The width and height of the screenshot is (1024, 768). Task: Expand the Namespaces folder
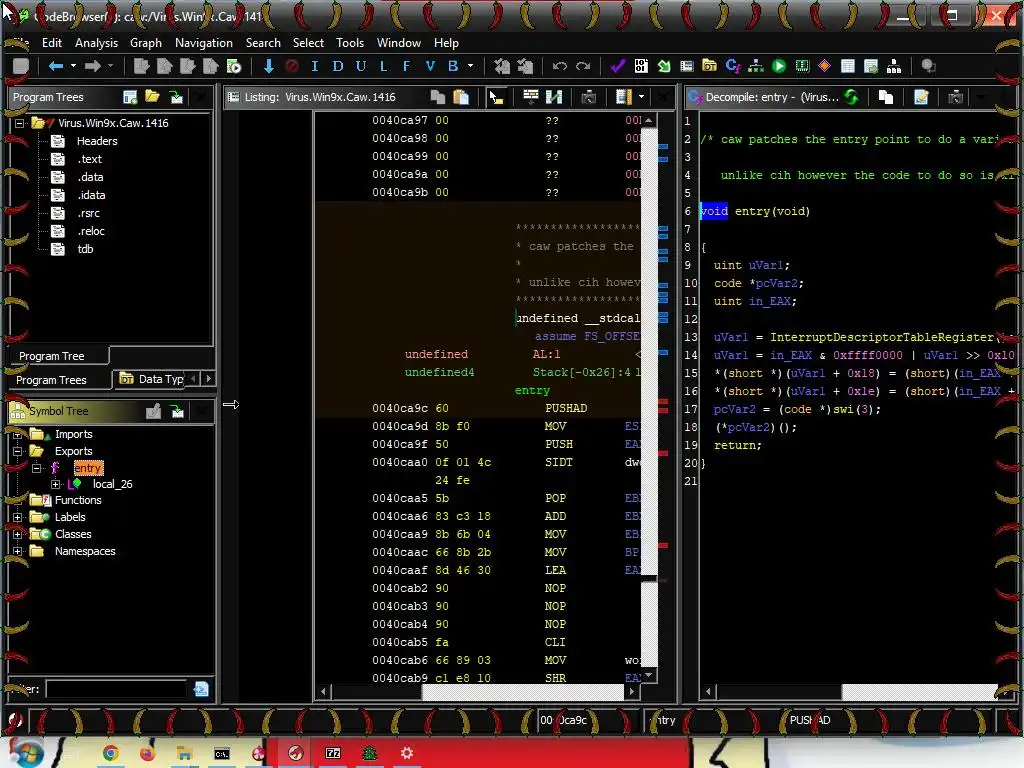pos(18,551)
